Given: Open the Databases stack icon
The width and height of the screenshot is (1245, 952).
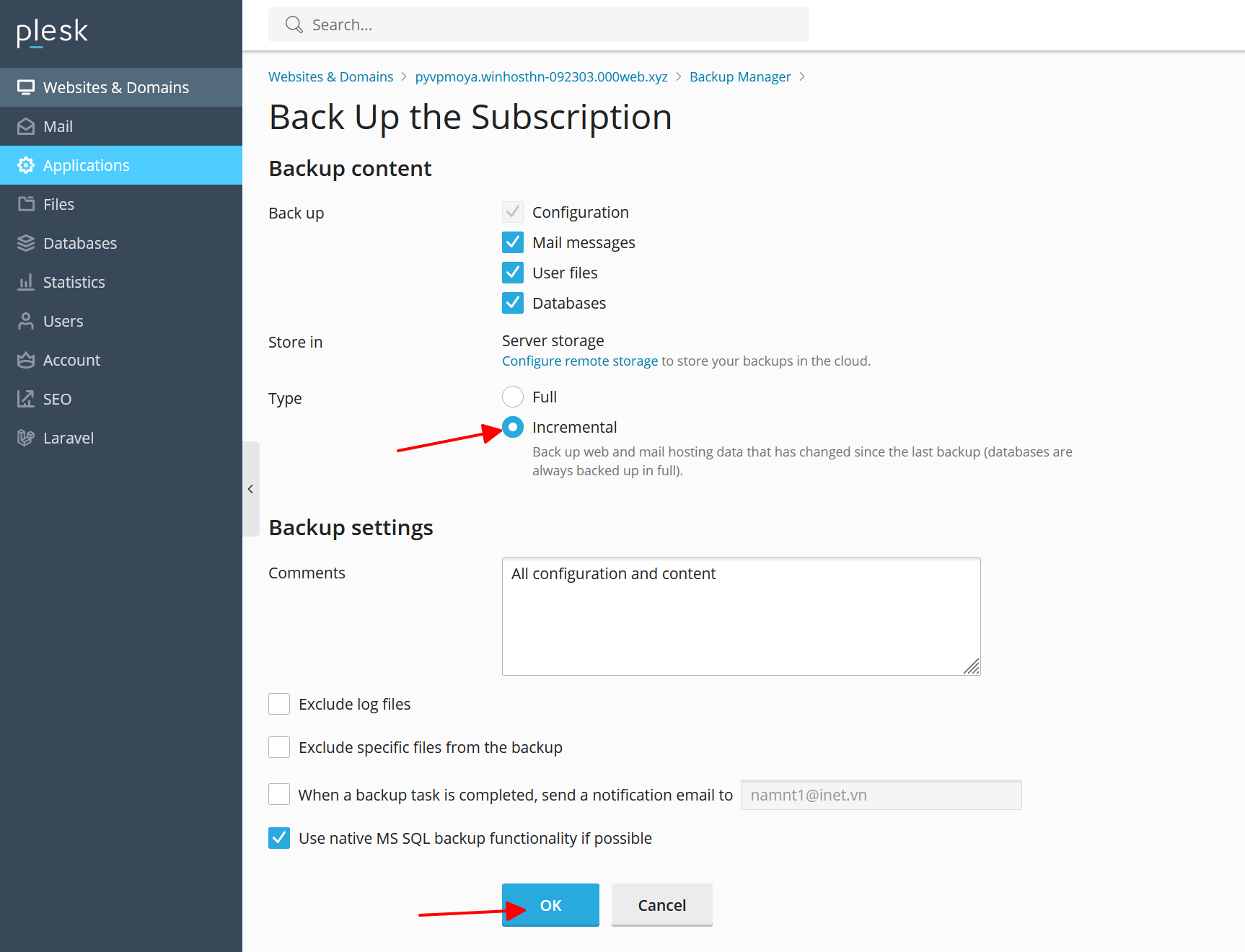Looking at the screenshot, I should (x=26, y=243).
